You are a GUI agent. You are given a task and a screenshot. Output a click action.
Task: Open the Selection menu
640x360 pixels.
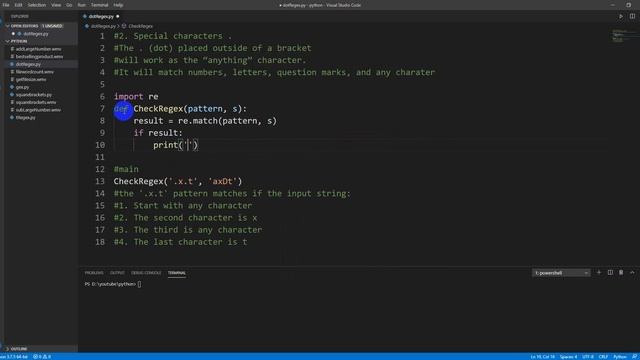pyautogui.click(x=37, y=5)
